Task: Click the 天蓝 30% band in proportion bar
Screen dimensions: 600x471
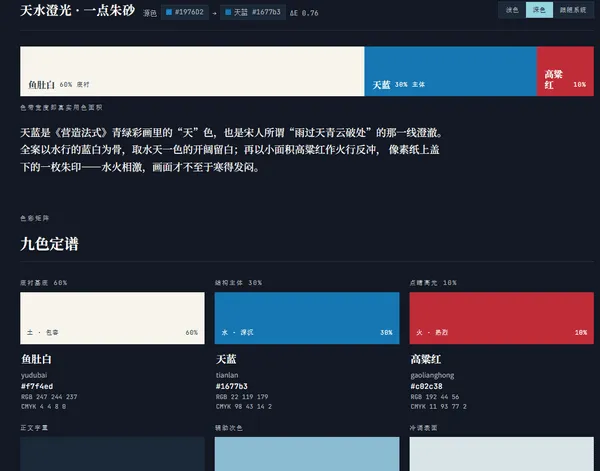Action: [x=450, y=71]
